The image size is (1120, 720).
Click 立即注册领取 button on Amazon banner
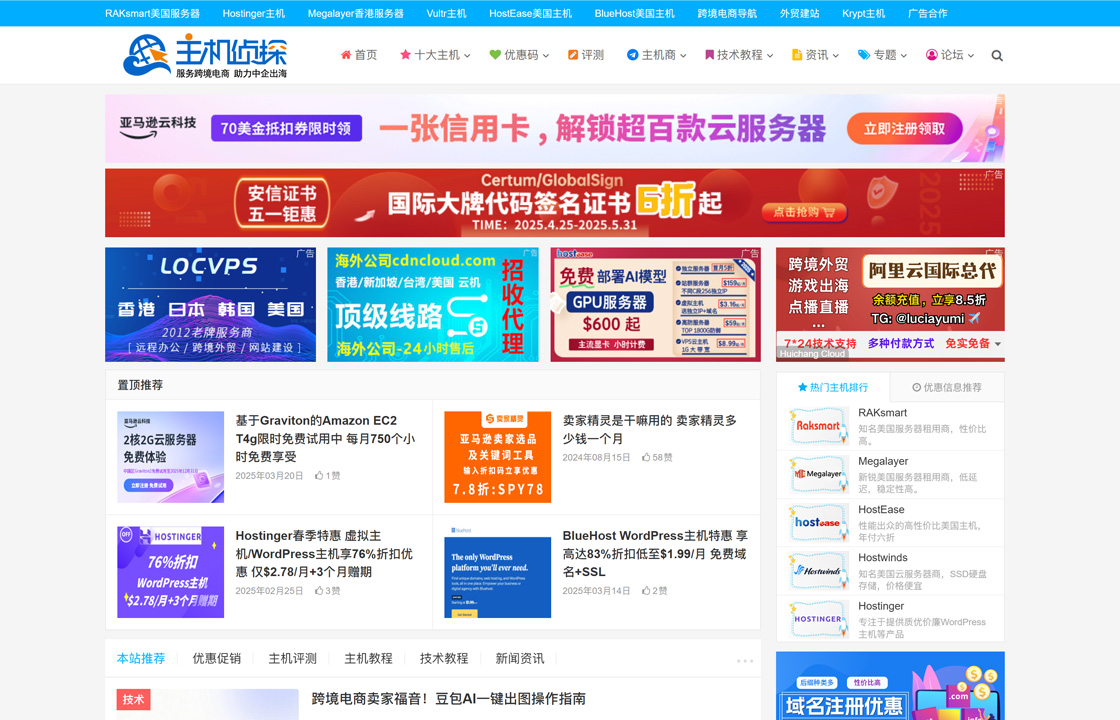pos(904,129)
